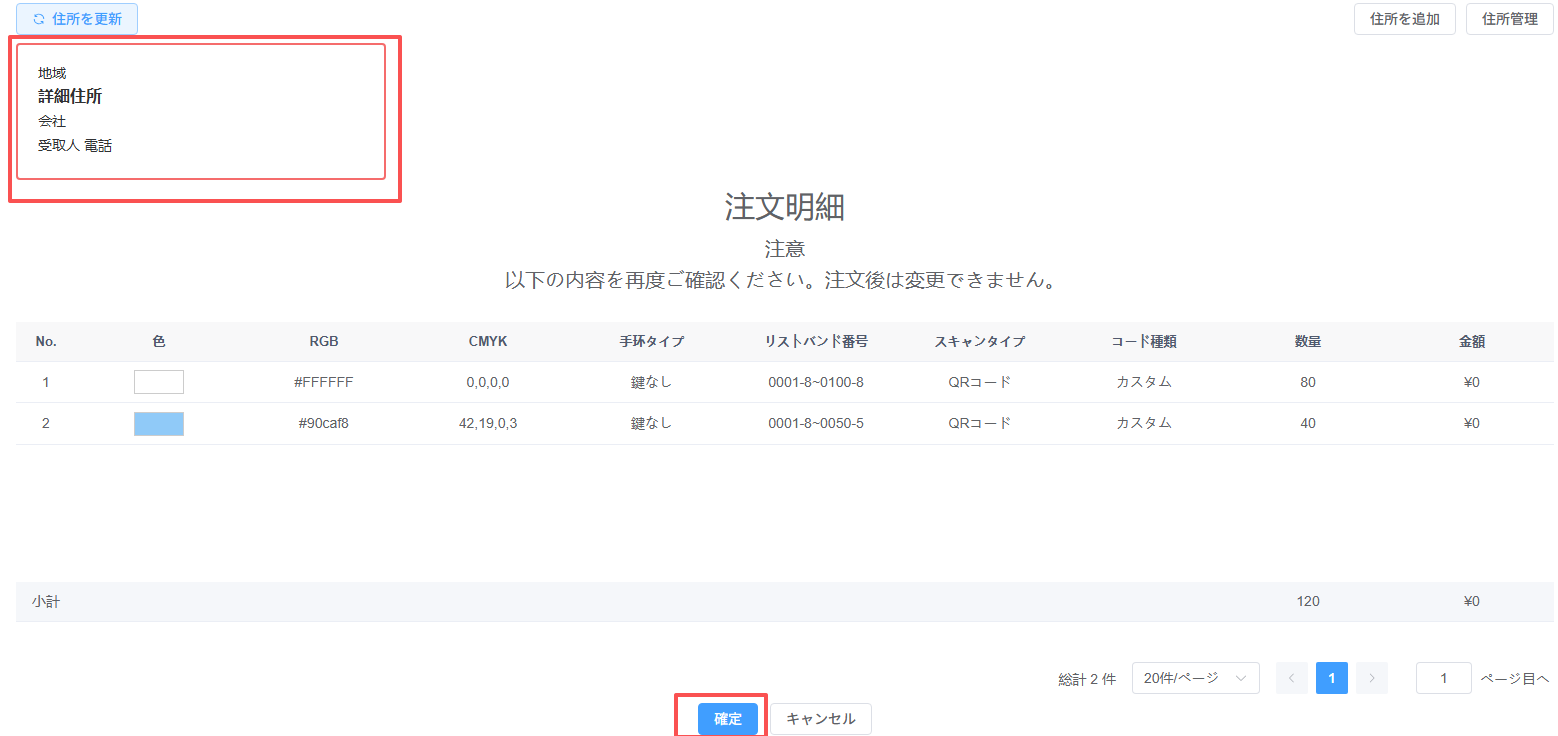Click the 金額 column header
This screenshot has height=736, width=1558.
pos(1471,341)
